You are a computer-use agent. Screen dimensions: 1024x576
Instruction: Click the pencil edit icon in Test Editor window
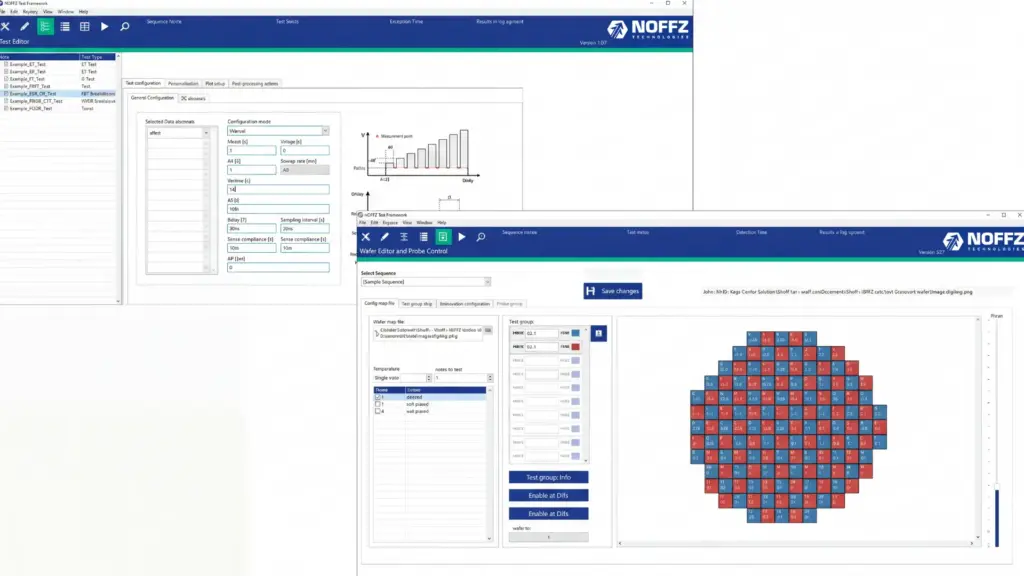[x=25, y=27]
